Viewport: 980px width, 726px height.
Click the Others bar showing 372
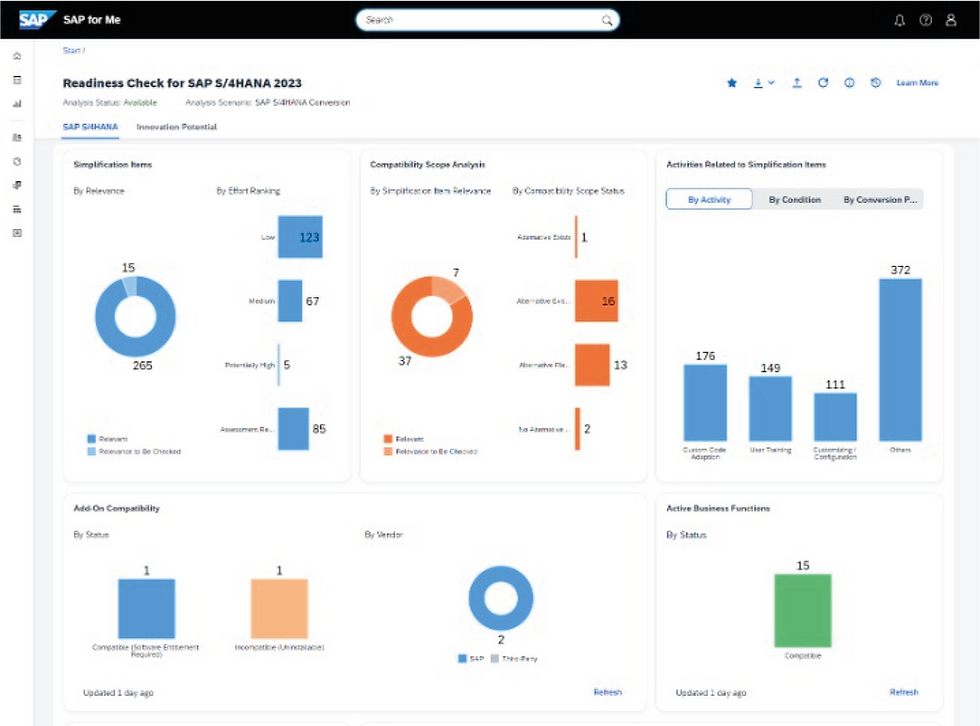click(900, 360)
